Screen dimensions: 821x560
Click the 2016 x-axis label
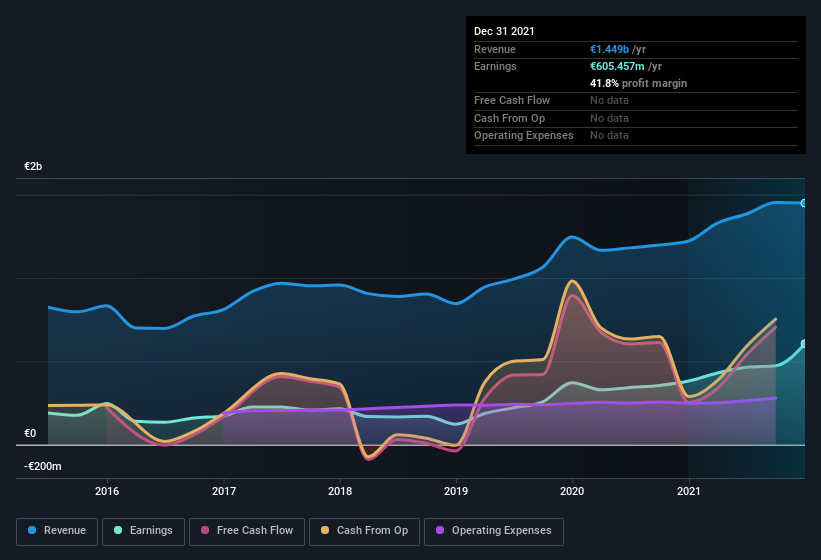107,491
